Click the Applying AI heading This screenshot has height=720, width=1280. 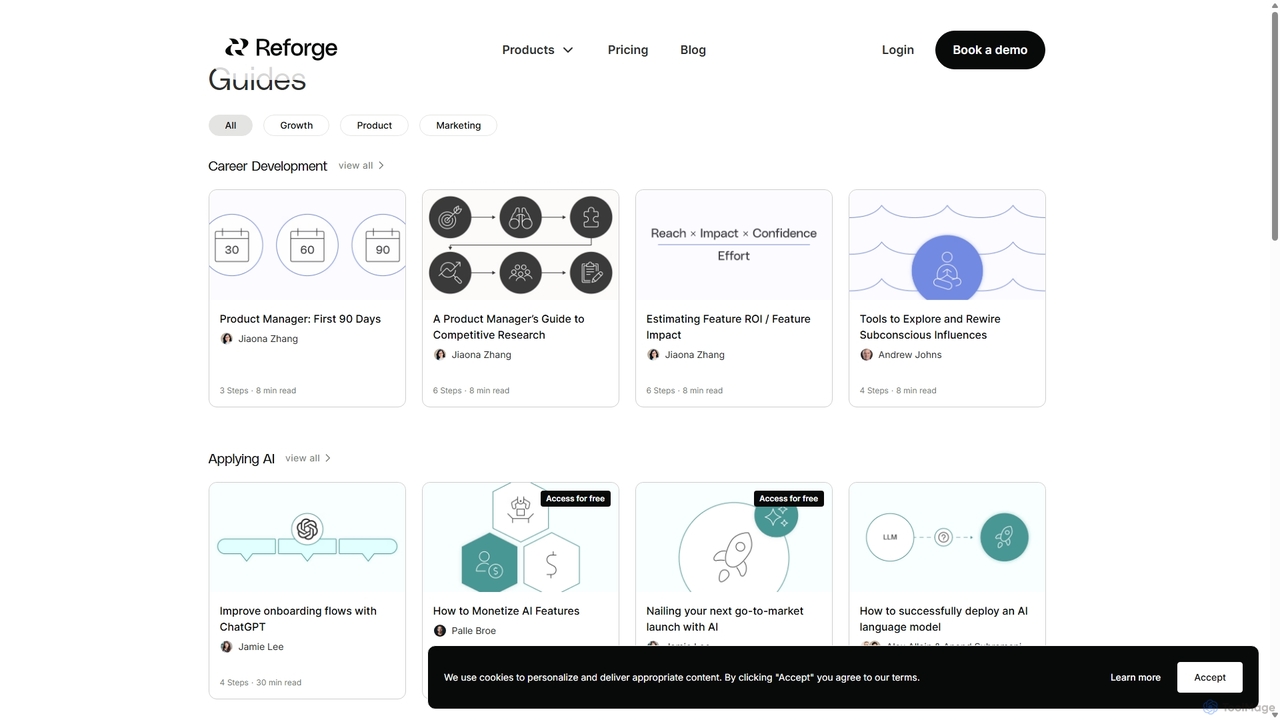point(241,459)
